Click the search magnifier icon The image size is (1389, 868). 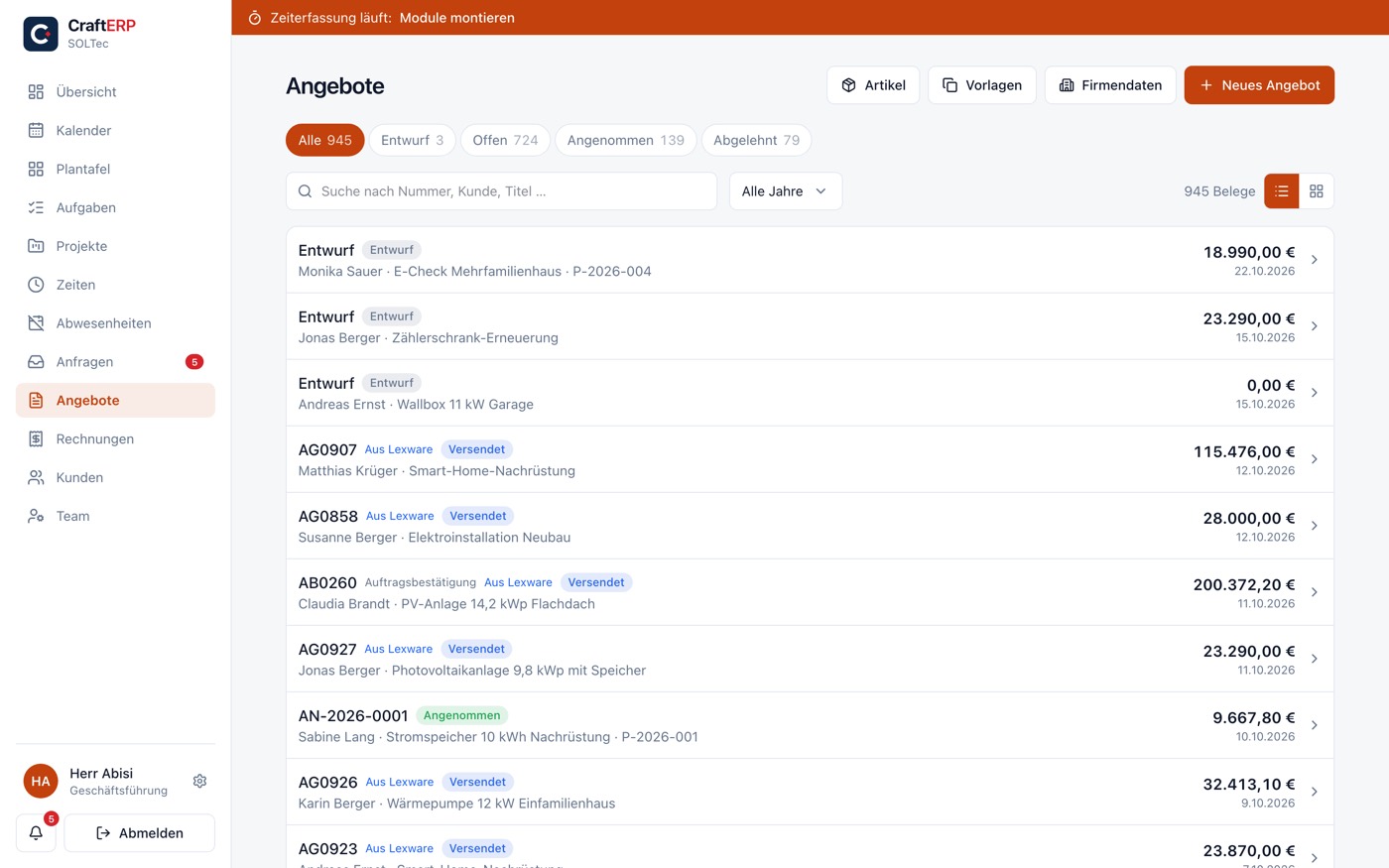(305, 191)
